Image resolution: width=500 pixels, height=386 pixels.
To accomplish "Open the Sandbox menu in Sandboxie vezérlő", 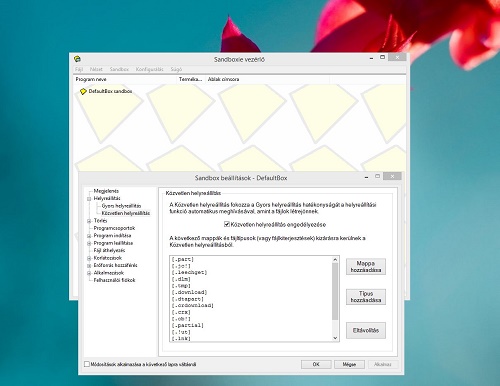I will click(119, 69).
